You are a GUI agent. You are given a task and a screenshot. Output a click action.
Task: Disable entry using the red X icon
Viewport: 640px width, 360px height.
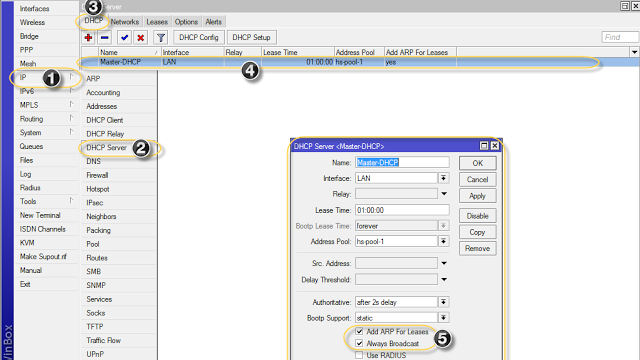pyautogui.click(x=140, y=38)
